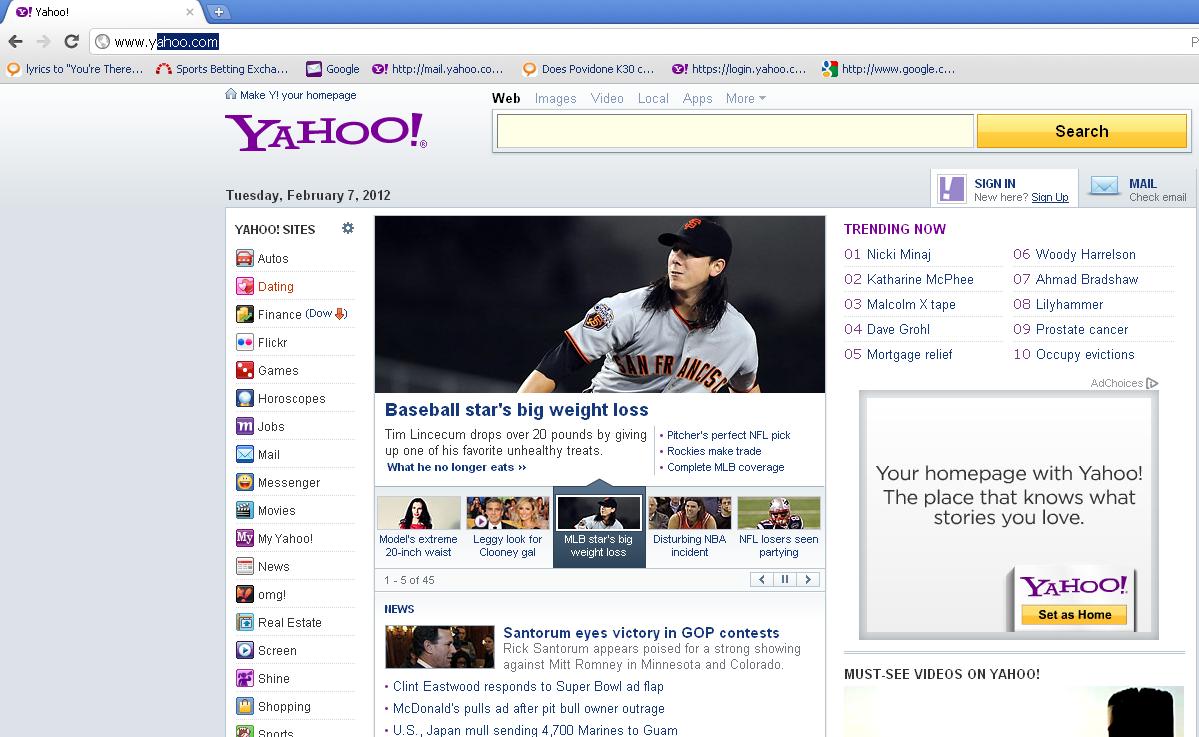Pause the featured stories slideshow
This screenshot has width=1199, height=737.
[785, 580]
